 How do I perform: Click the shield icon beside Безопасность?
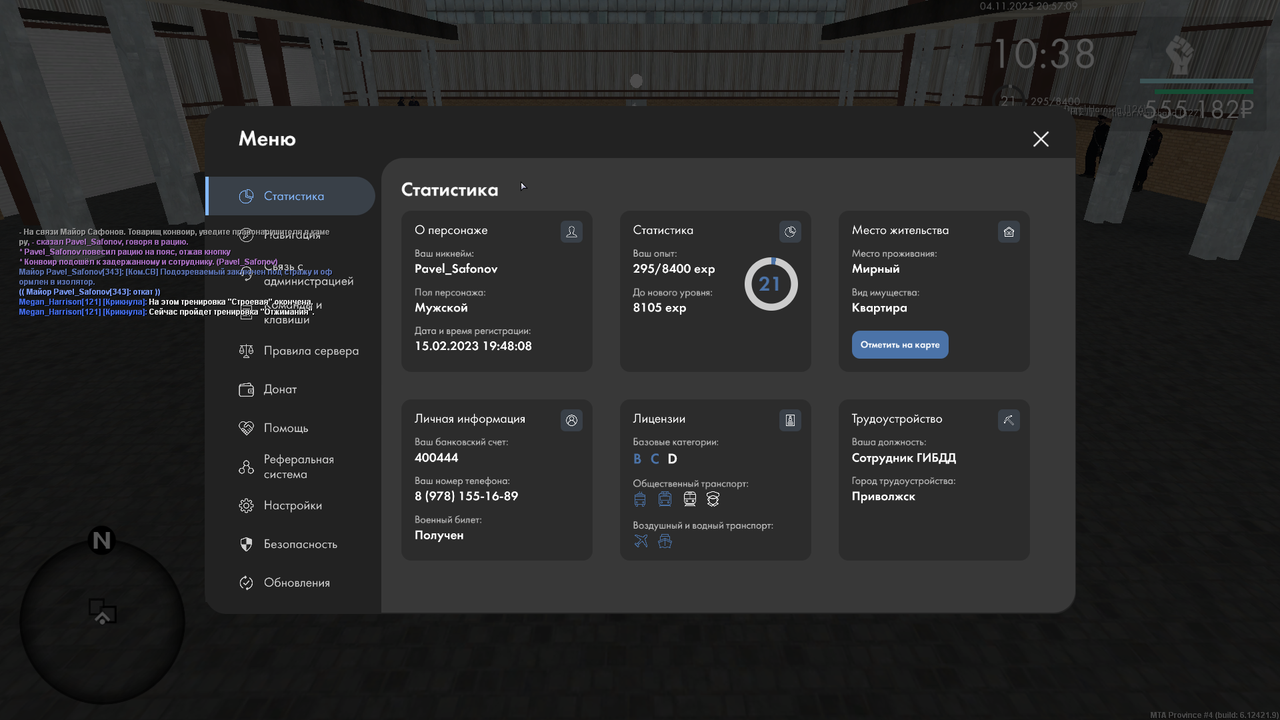(x=246, y=544)
